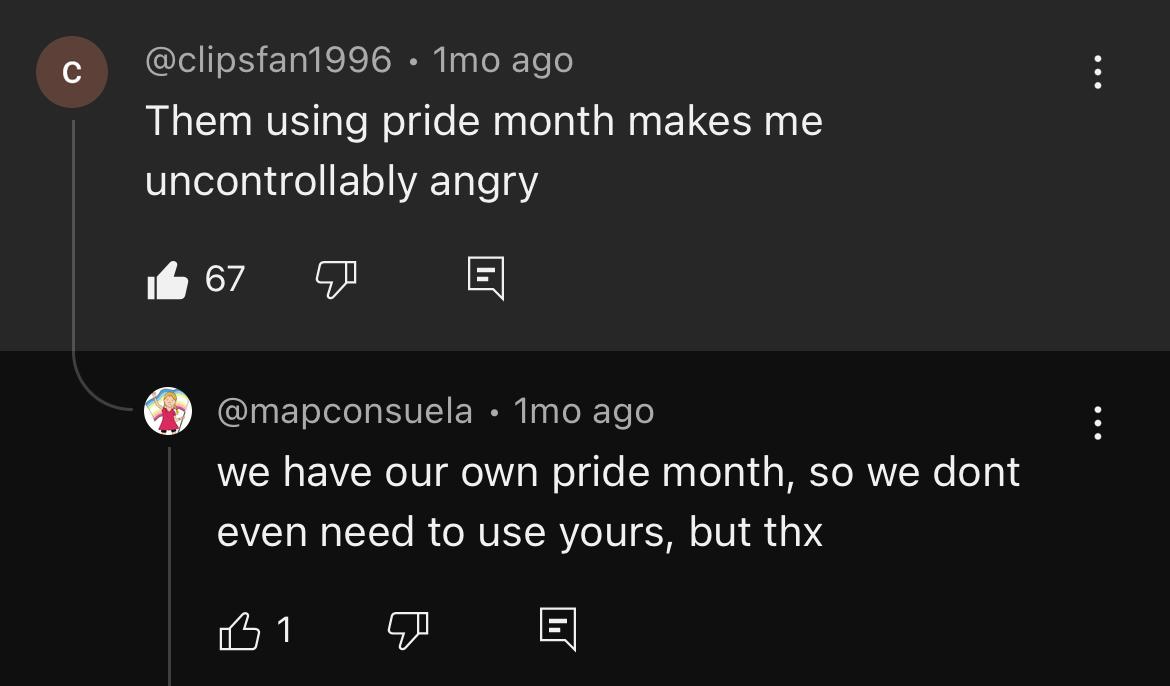Reply to @clipsfan1996's comment
1170x686 pixels.
pos(486,279)
